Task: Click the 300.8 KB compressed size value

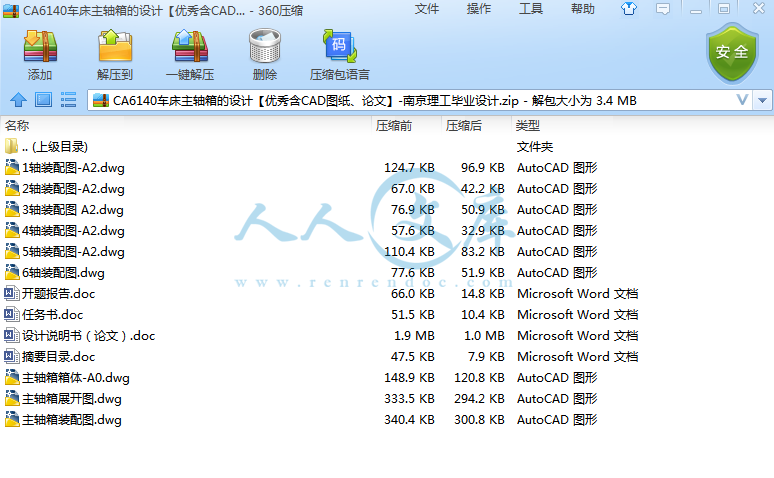Action: (479, 420)
